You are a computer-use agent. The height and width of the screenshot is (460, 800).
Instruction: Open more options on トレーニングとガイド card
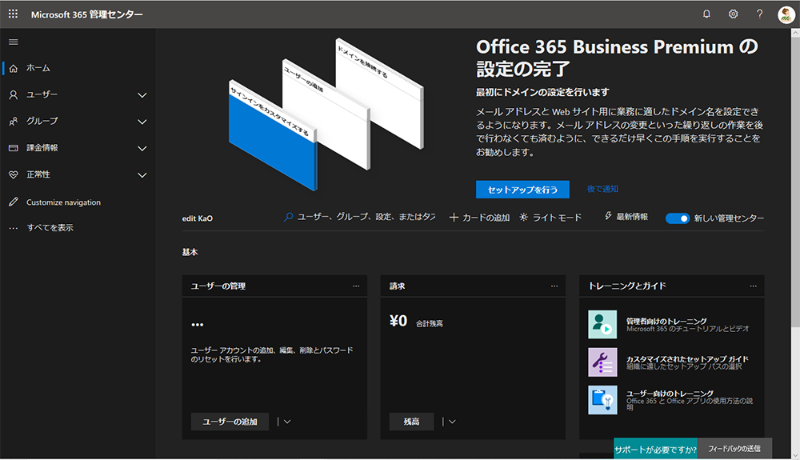(753, 286)
